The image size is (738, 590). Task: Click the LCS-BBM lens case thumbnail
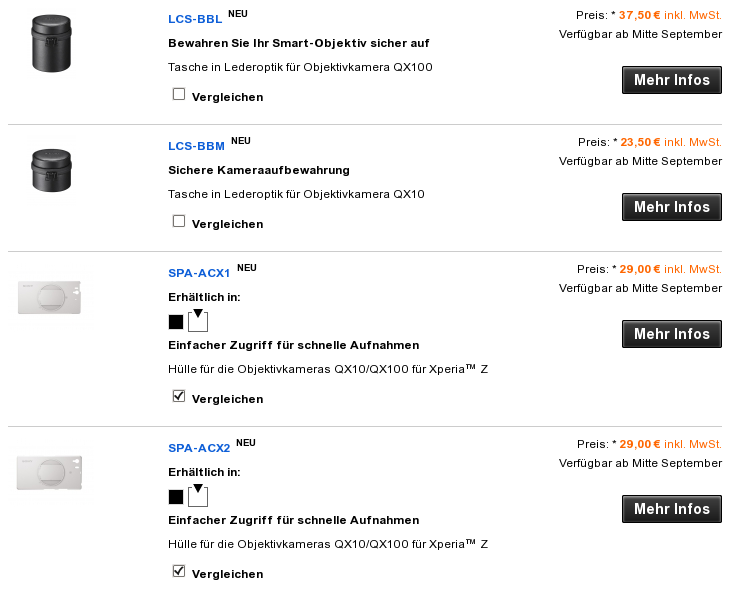pyautogui.click(x=51, y=171)
